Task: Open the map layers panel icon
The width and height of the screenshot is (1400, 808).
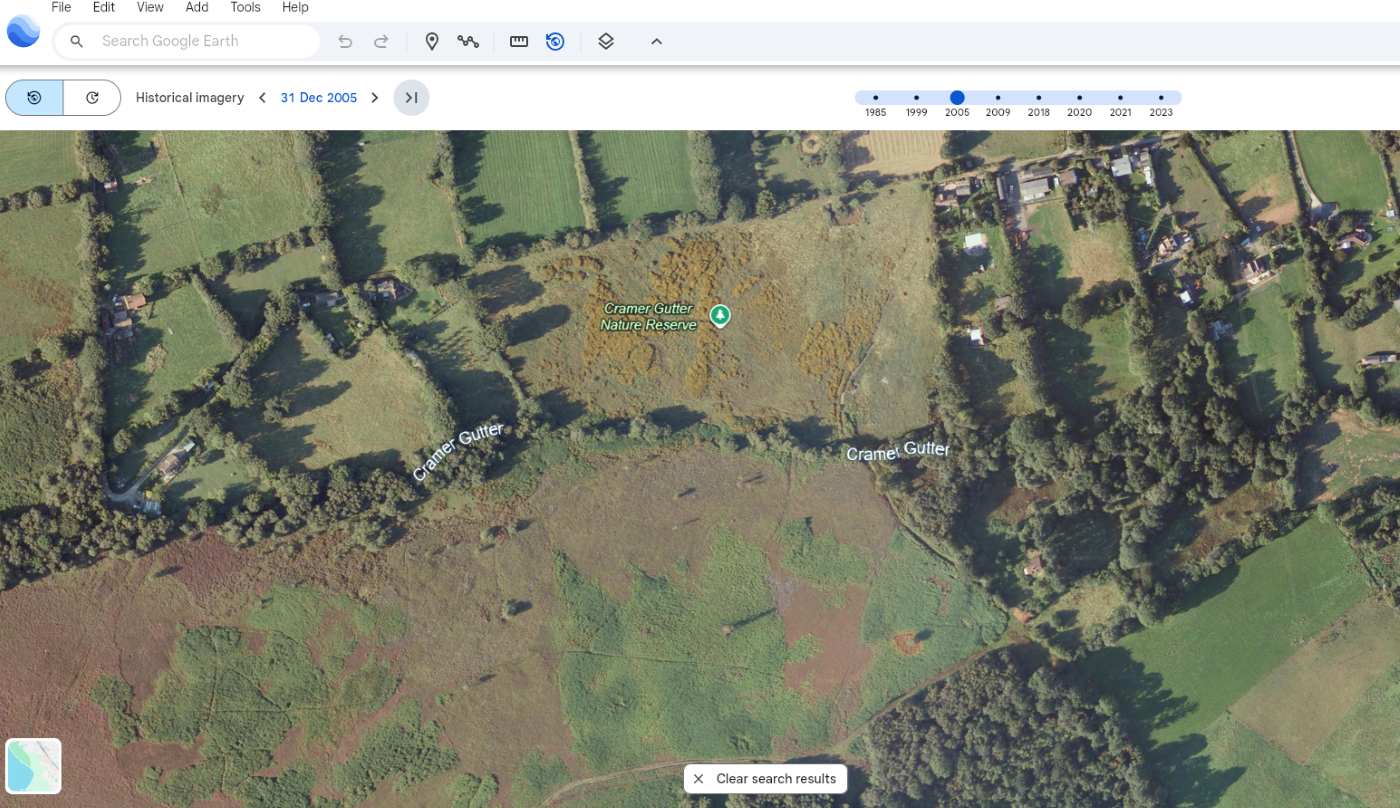Action: [x=606, y=41]
